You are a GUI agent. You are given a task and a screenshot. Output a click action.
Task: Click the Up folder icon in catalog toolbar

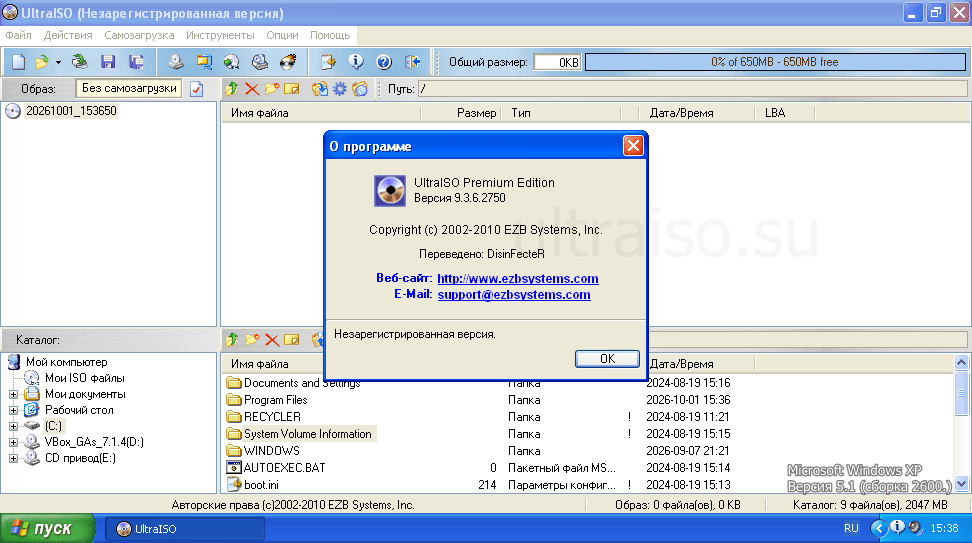pos(232,340)
